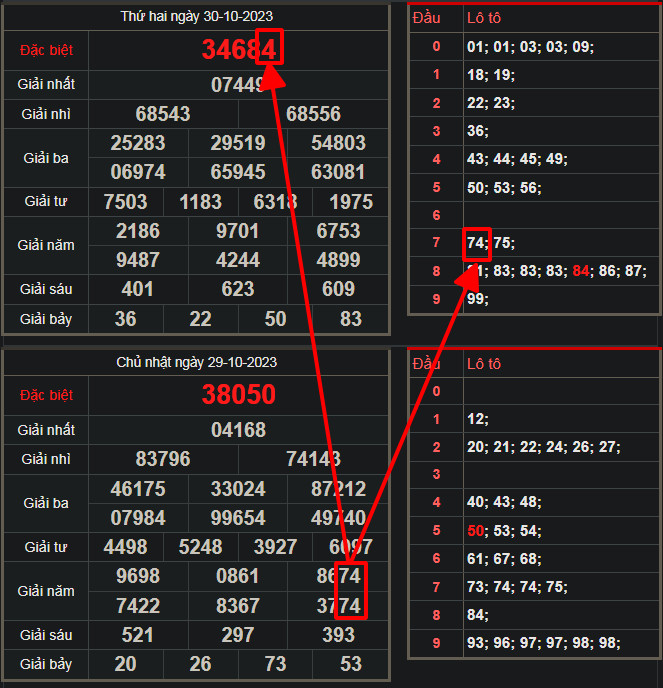Viewport: 663px width, 688px height.
Task: Select Giải năm number 4244
Action: click(x=238, y=260)
